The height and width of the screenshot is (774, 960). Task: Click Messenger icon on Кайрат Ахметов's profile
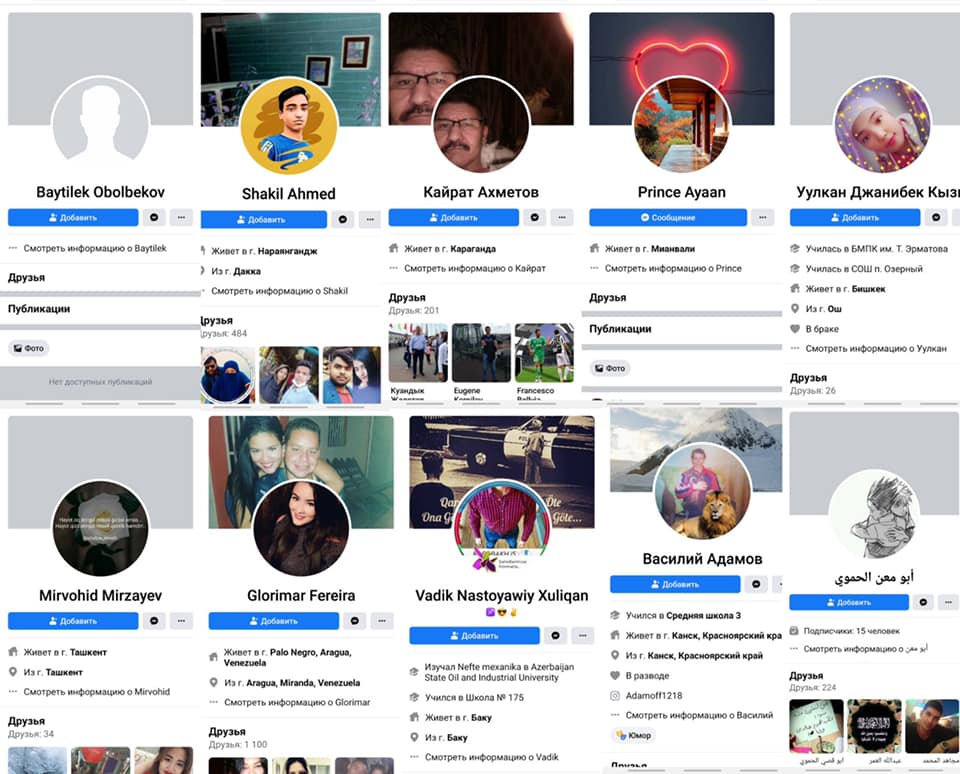535,217
